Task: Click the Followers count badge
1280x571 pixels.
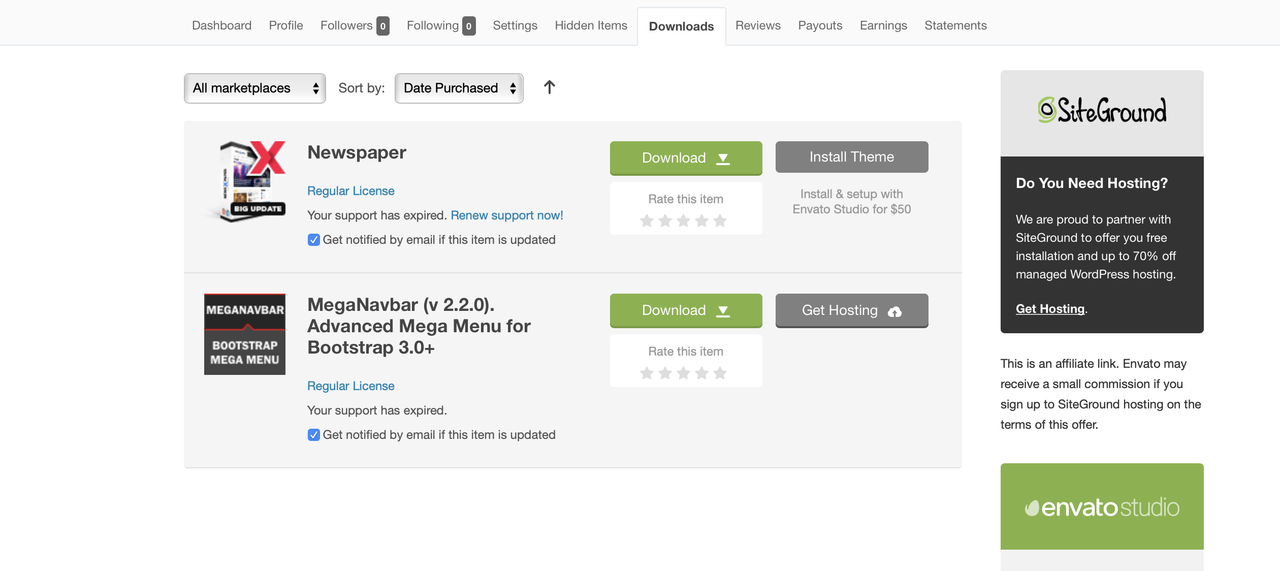Action: (x=383, y=26)
